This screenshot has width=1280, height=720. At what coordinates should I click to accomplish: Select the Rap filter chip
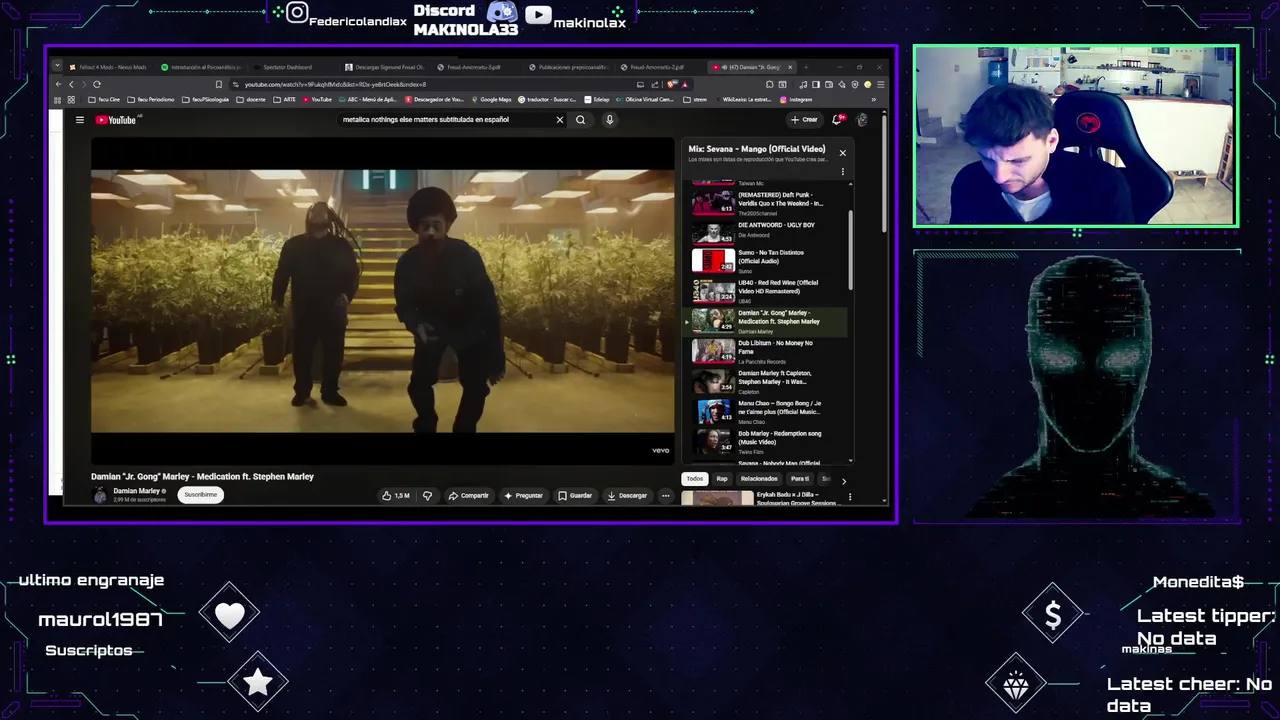(x=722, y=479)
